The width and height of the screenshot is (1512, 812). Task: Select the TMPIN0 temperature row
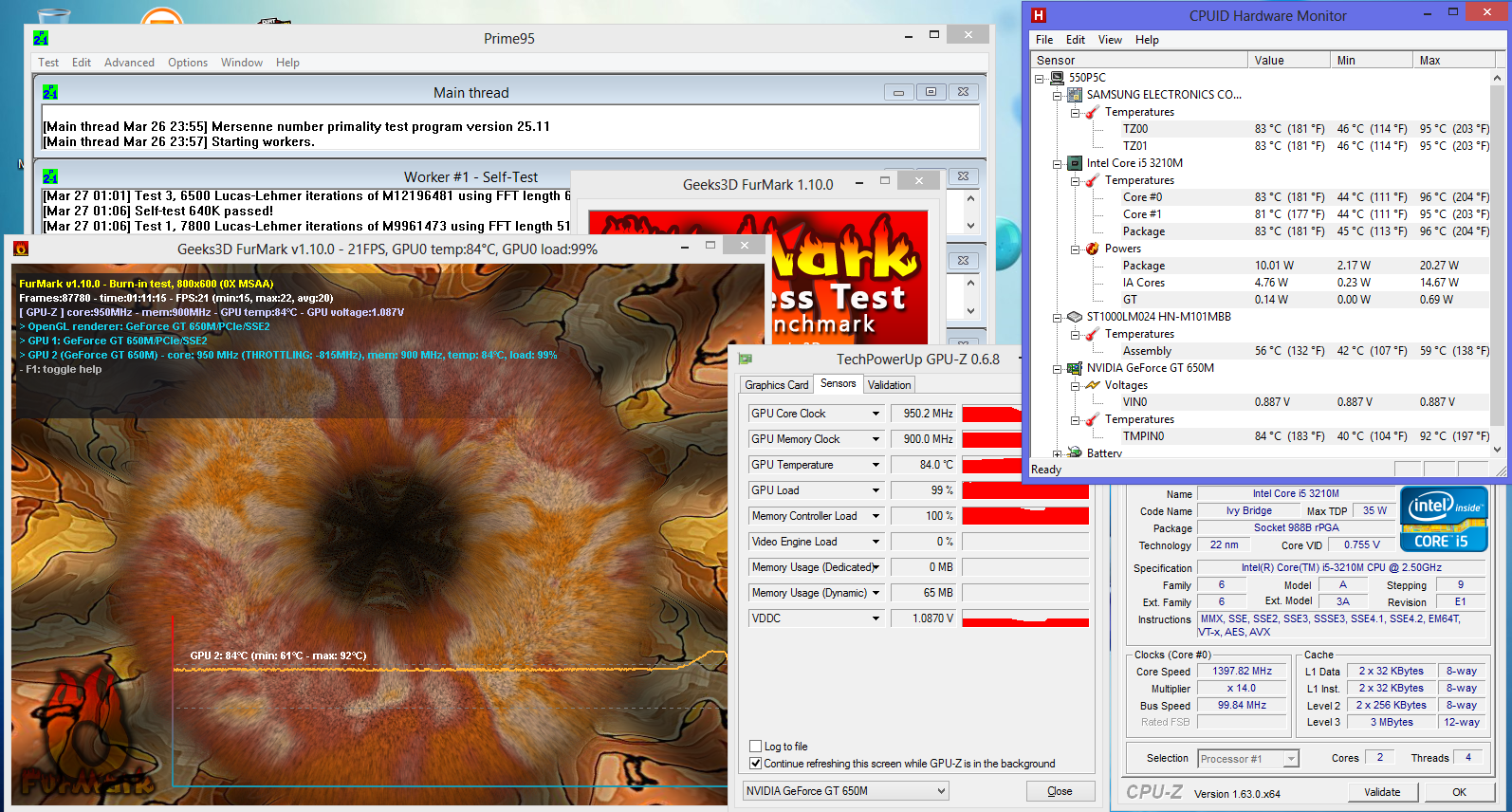(1262, 436)
